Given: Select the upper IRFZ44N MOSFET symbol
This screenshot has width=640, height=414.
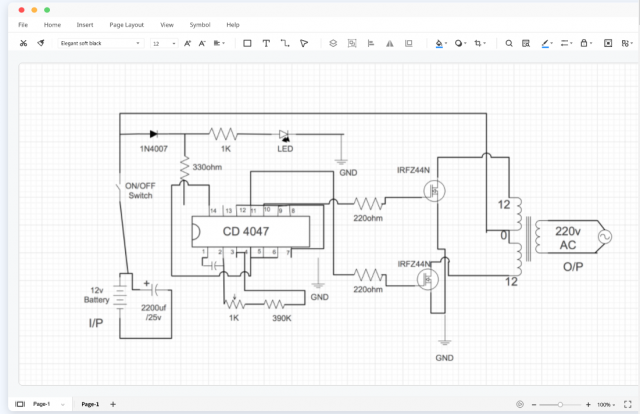Looking at the screenshot, I should pos(434,191).
